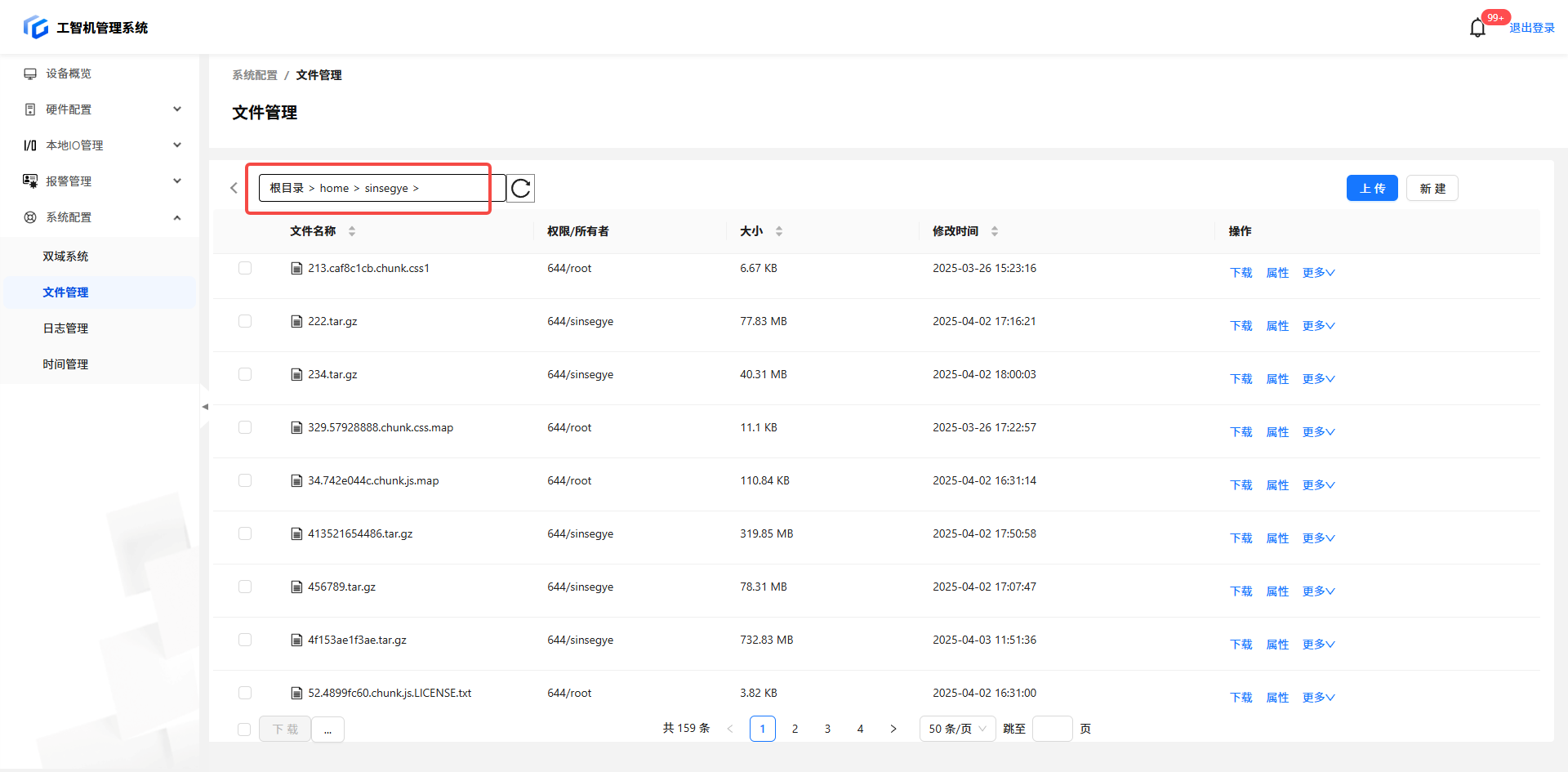This screenshot has width=1568, height=772.
Task: Refresh the current directory listing
Action: click(x=521, y=189)
